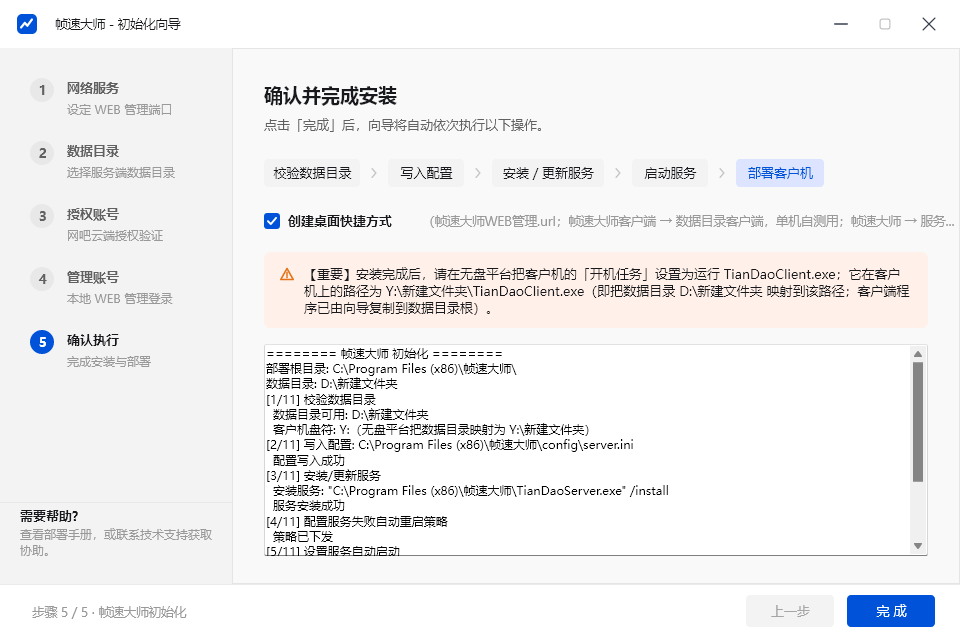Click the chevron after 写入配置
Viewport: 960px width, 640px height.
click(x=478, y=173)
